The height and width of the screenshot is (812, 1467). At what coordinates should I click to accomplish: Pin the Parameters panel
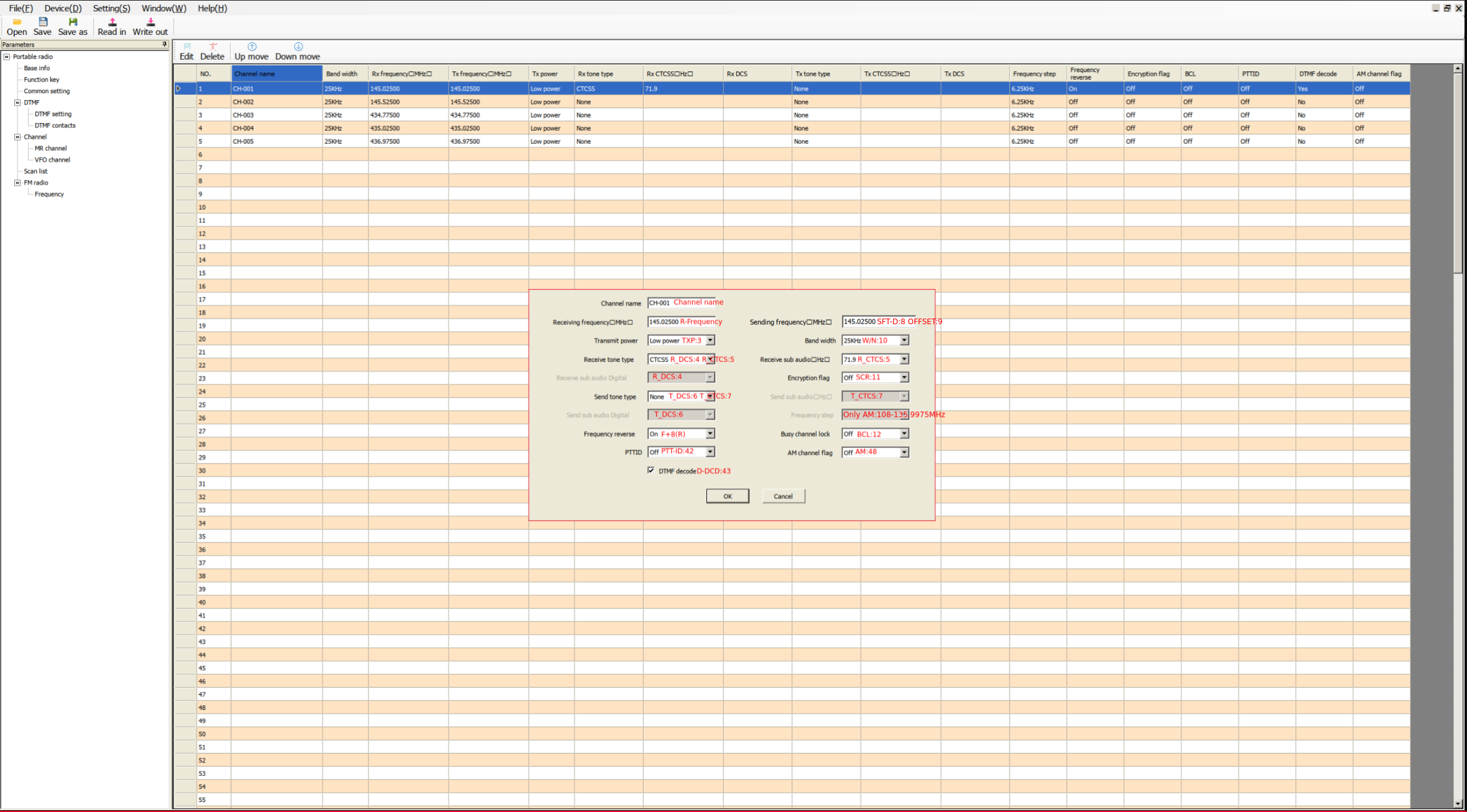point(164,44)
